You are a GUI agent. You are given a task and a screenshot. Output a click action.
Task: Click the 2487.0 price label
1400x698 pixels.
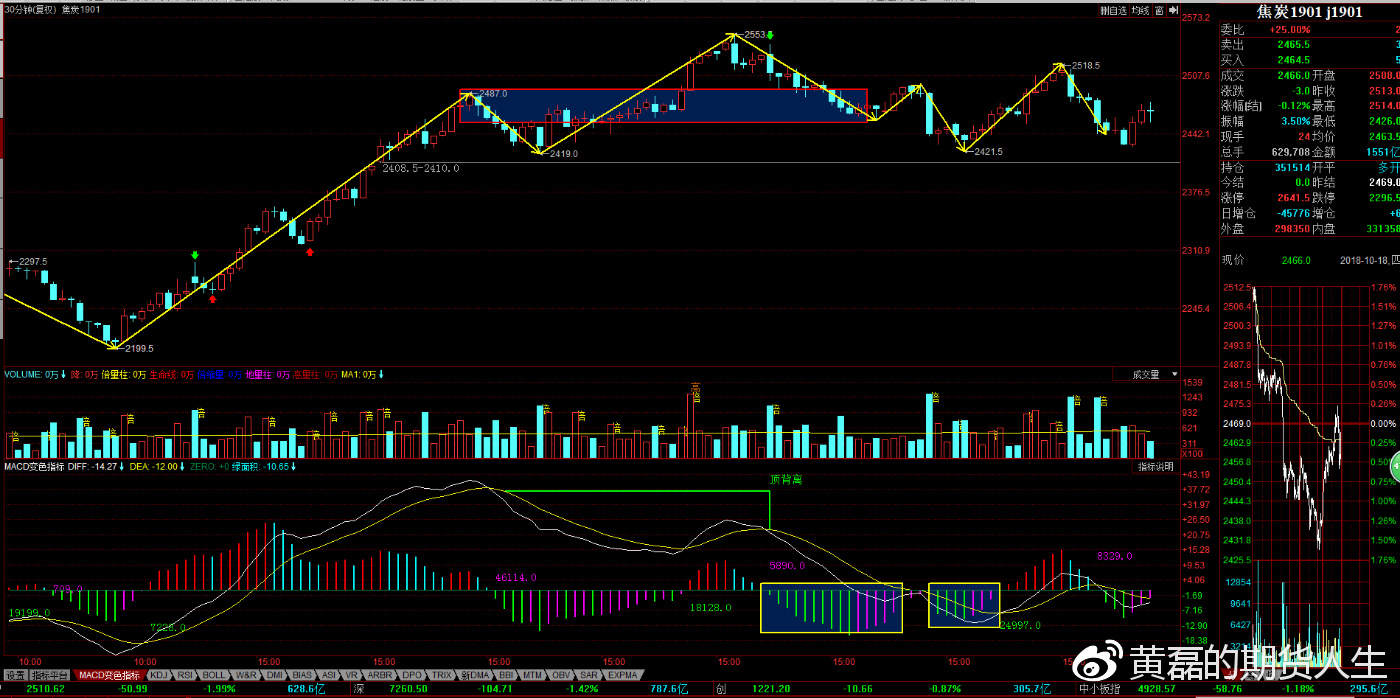click(x=493, y=93)
